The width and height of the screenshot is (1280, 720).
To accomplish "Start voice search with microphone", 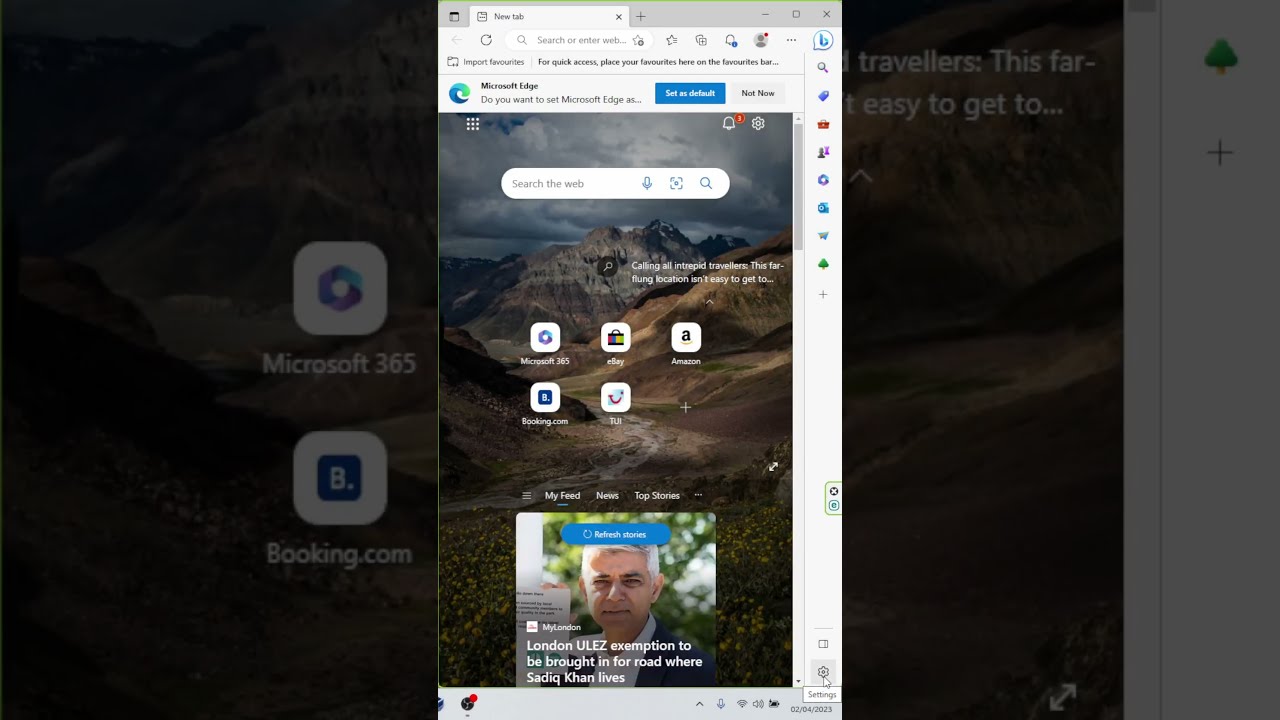I will [647, 184].
